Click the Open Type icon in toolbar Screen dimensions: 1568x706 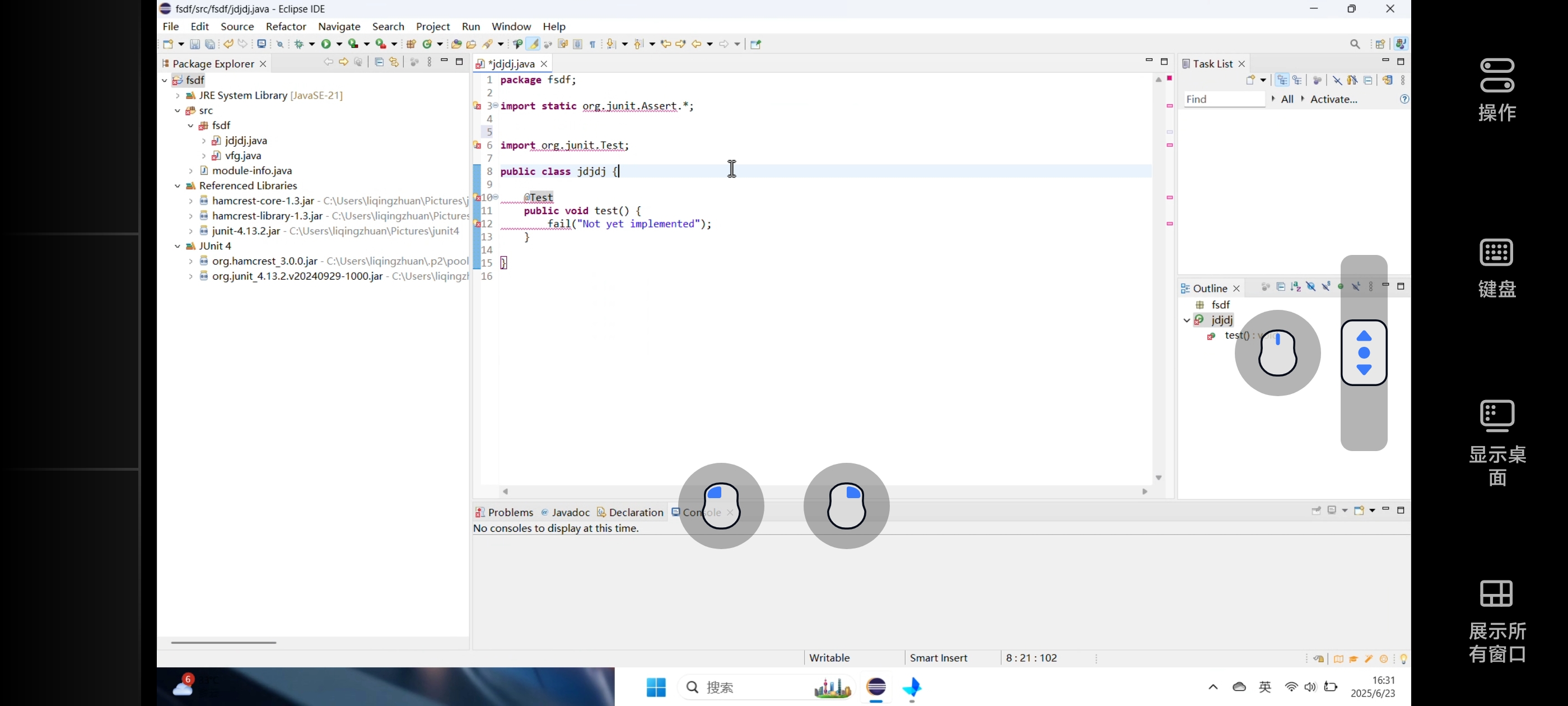click(x=456, y=44)
